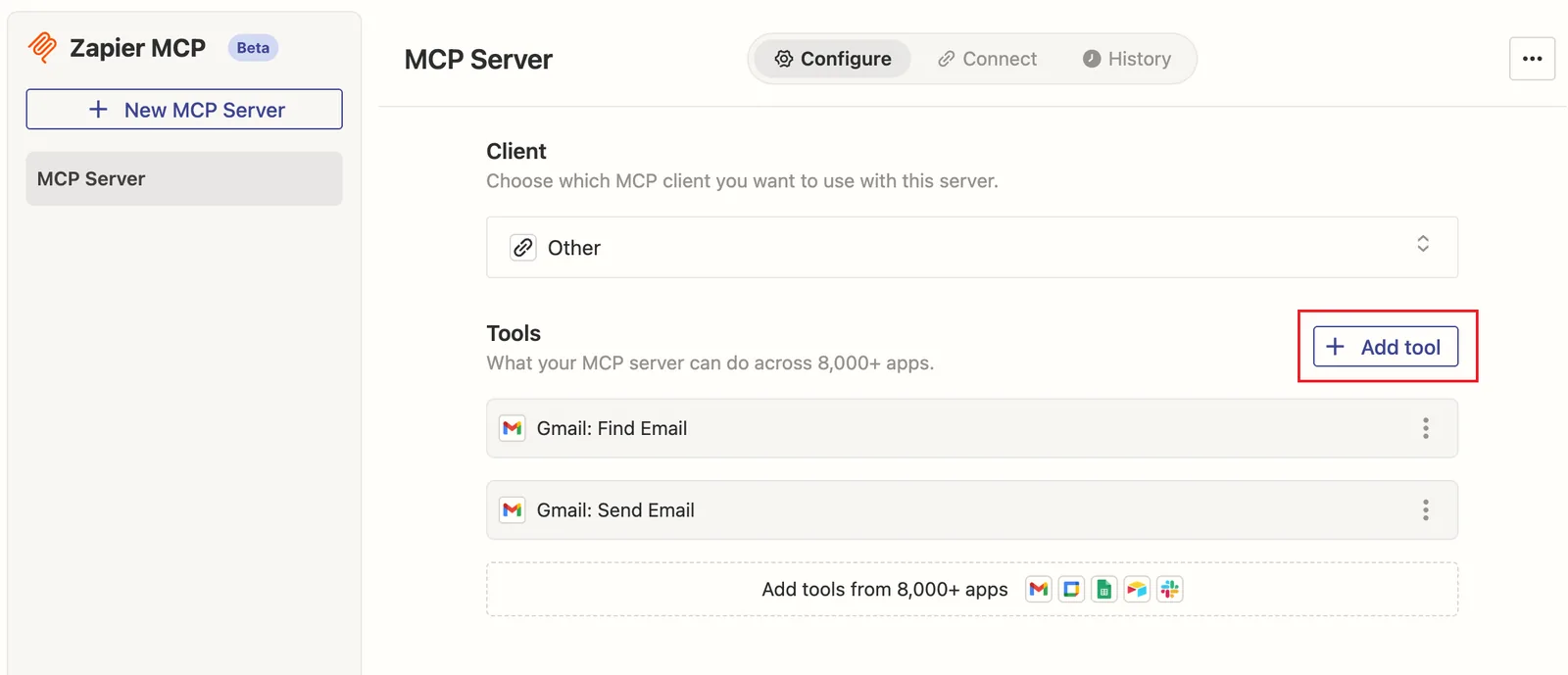This screenshot has width=1568, height=675.
Task: Click the up-down chevron in the Client selector
Action: [x=1423, y=243]
